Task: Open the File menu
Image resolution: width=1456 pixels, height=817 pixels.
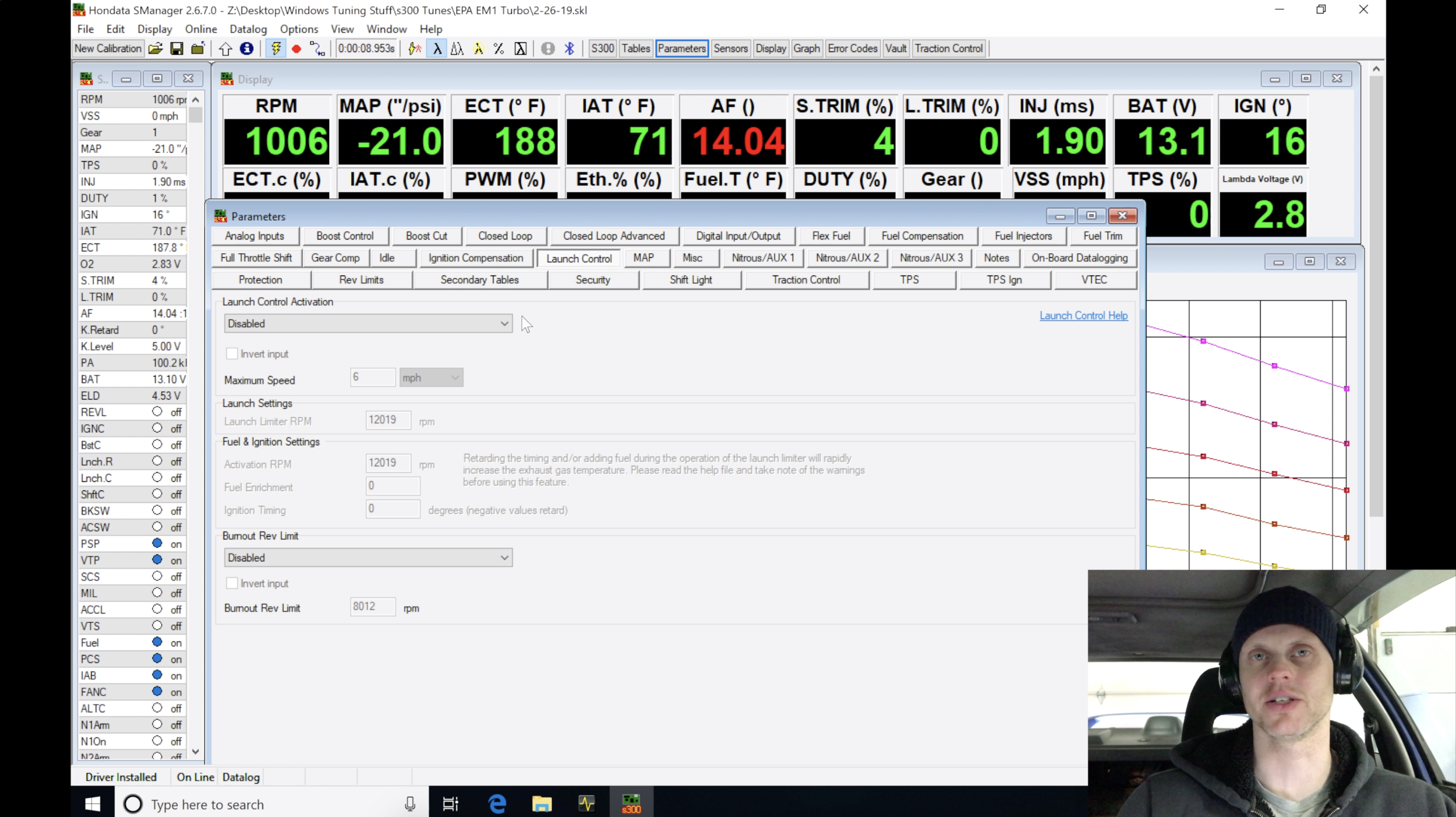Action: tap(85, 29)
